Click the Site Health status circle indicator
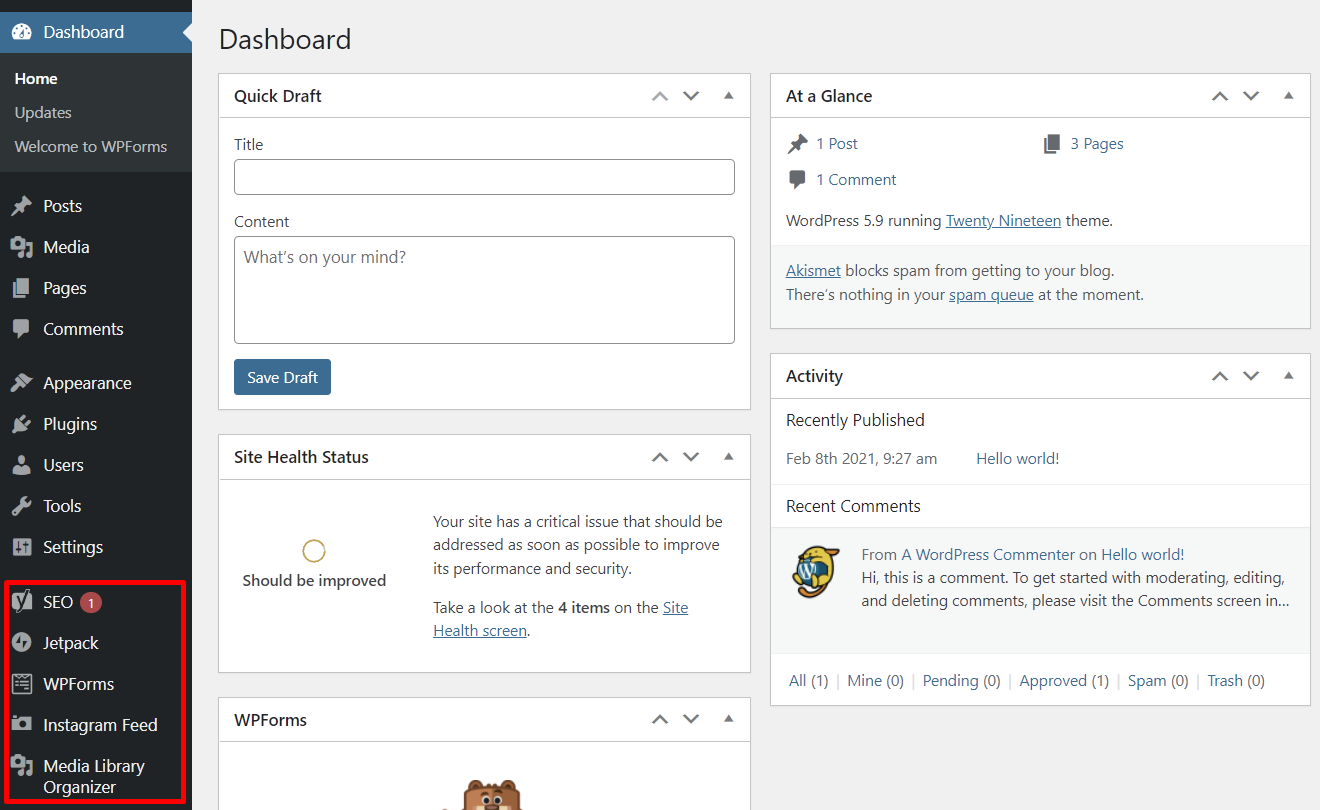 (314, 551)
